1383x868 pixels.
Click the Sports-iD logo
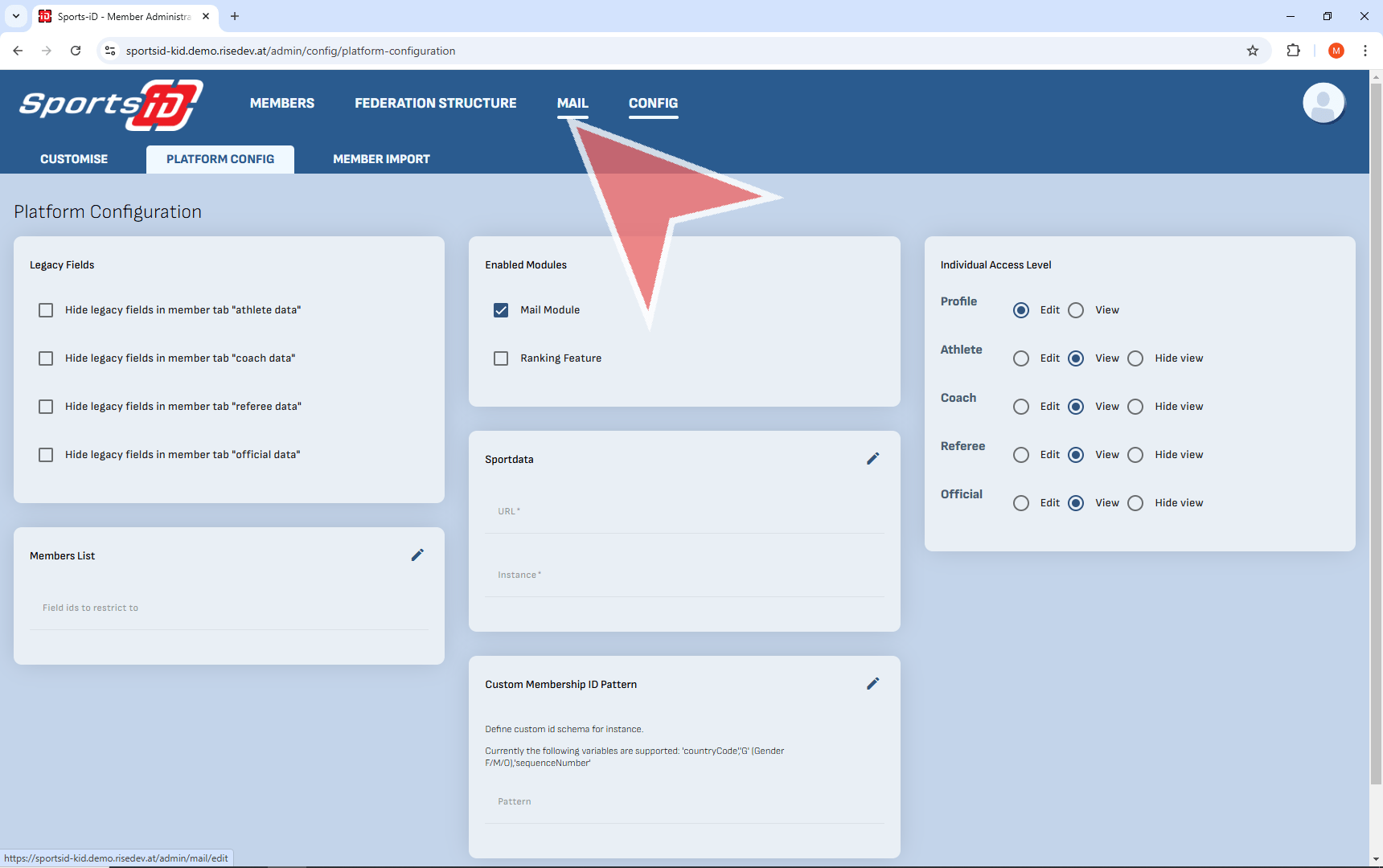click(x=111, y=104)
